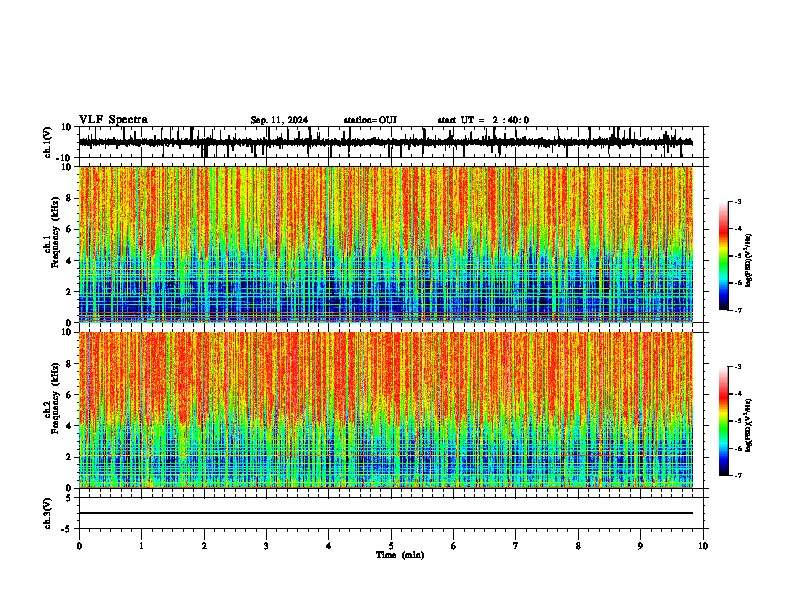Click the "Time (min)" axis label
Screen dimensions: 792x612
(400, 555)
